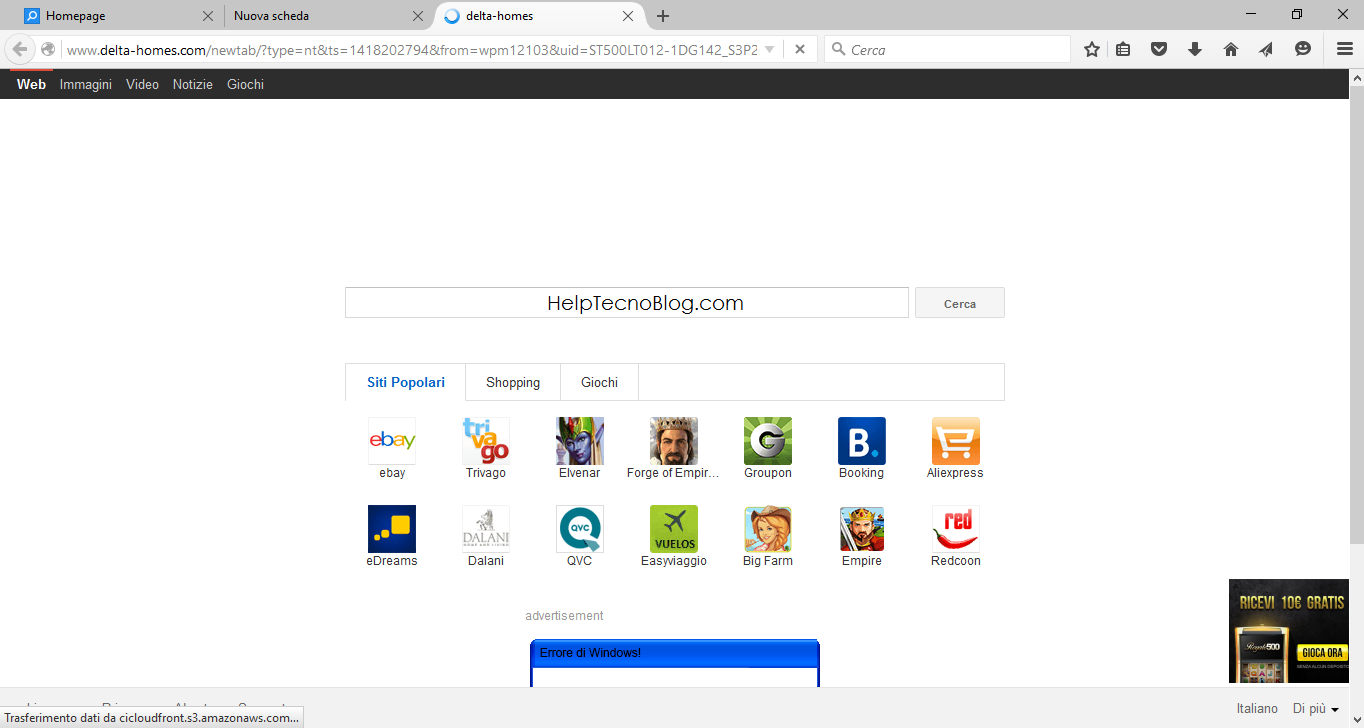Open the Video search category

pos(142,85)
